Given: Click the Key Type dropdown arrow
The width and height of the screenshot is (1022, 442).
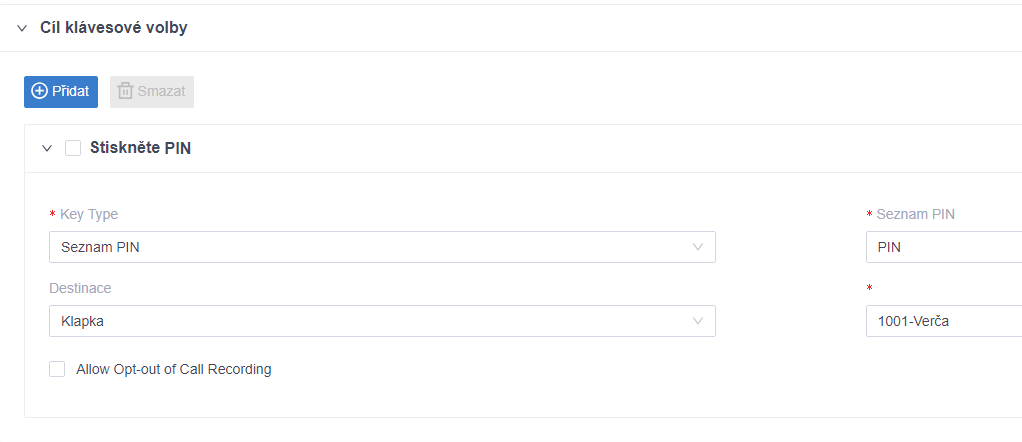Looking at the screenshot, I should click(x=698, y=247).
